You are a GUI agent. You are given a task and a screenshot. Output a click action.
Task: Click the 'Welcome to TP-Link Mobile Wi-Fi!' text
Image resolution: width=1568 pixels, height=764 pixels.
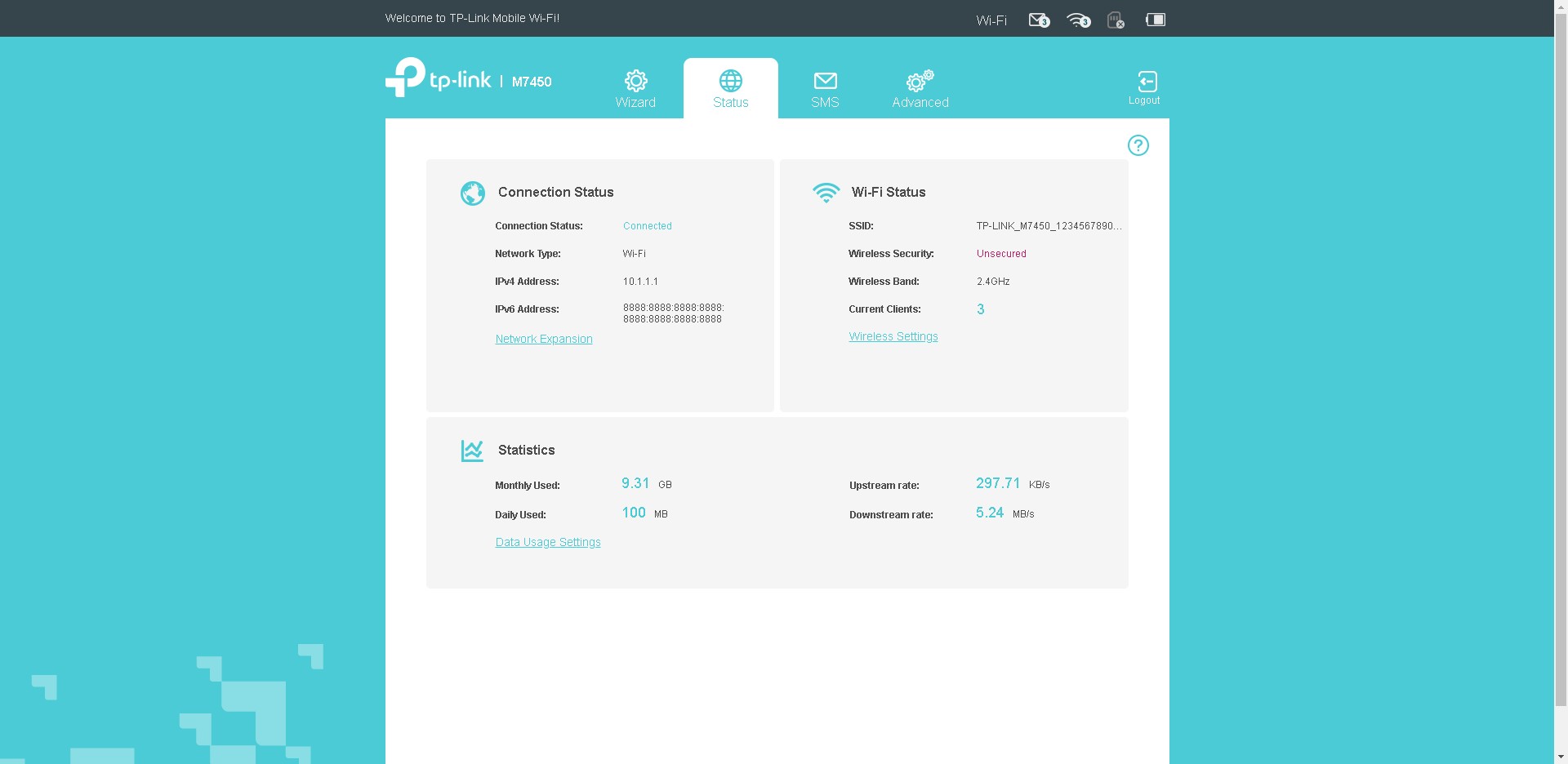472,18
